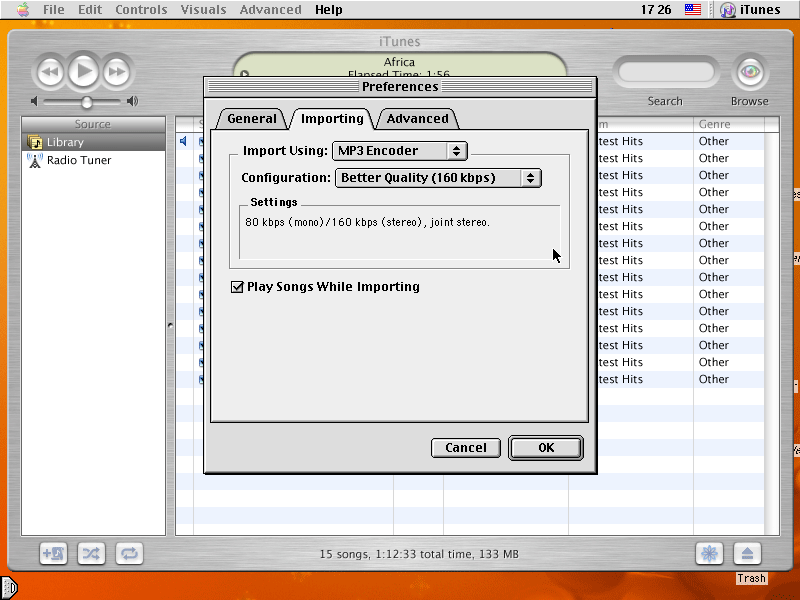Click the control strip tab at bottom-left
This screenshot has height=600, width=800.
(9, 587)
